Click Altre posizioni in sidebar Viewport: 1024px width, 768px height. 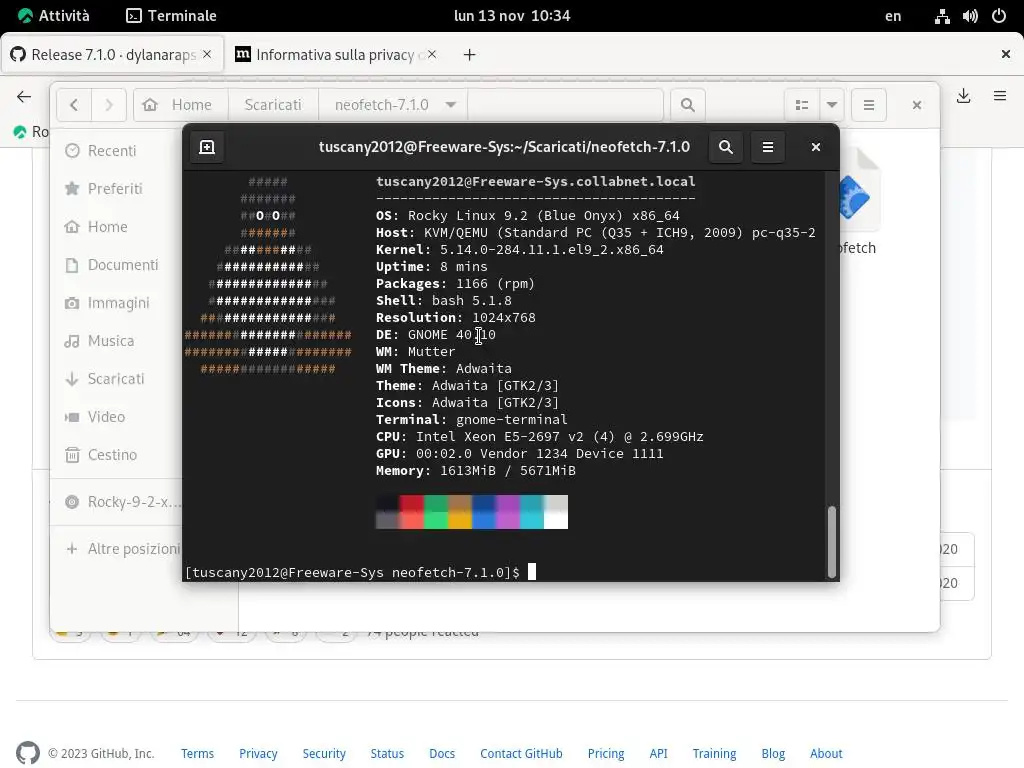[x=118, y=549]
